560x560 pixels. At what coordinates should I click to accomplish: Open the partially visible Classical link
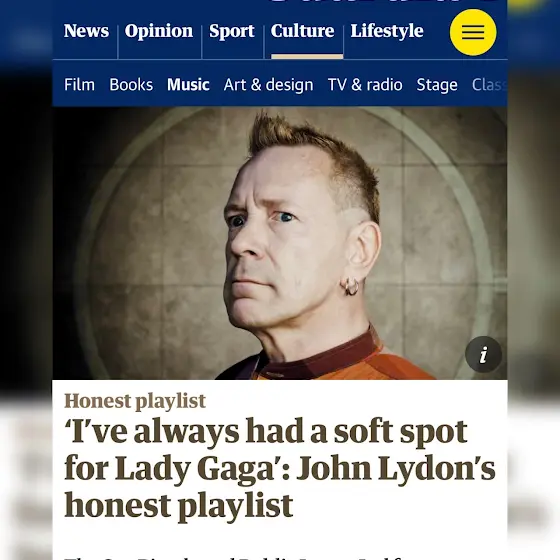pos(489,85)
